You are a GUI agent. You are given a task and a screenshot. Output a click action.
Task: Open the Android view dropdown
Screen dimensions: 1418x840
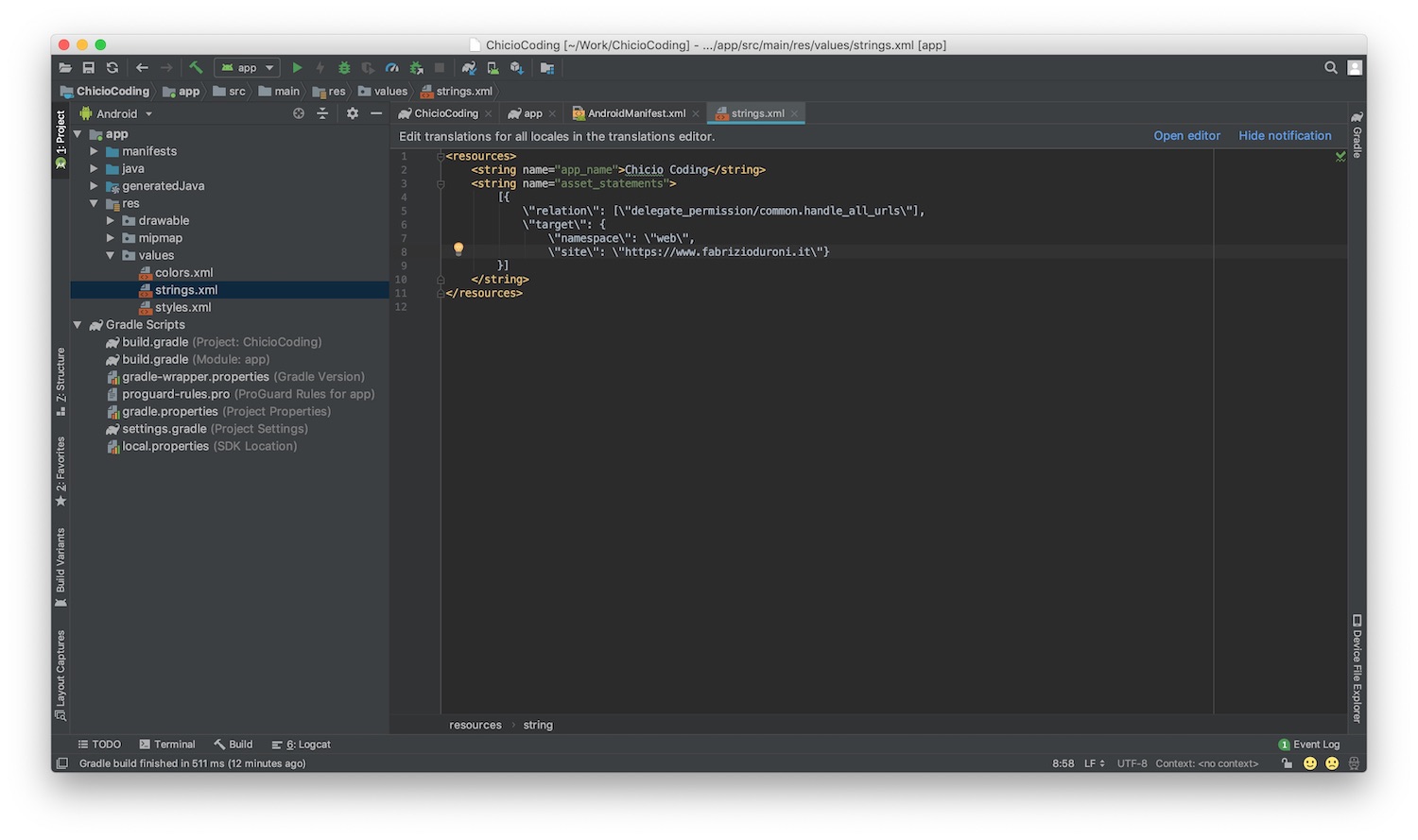click(116, 113)
